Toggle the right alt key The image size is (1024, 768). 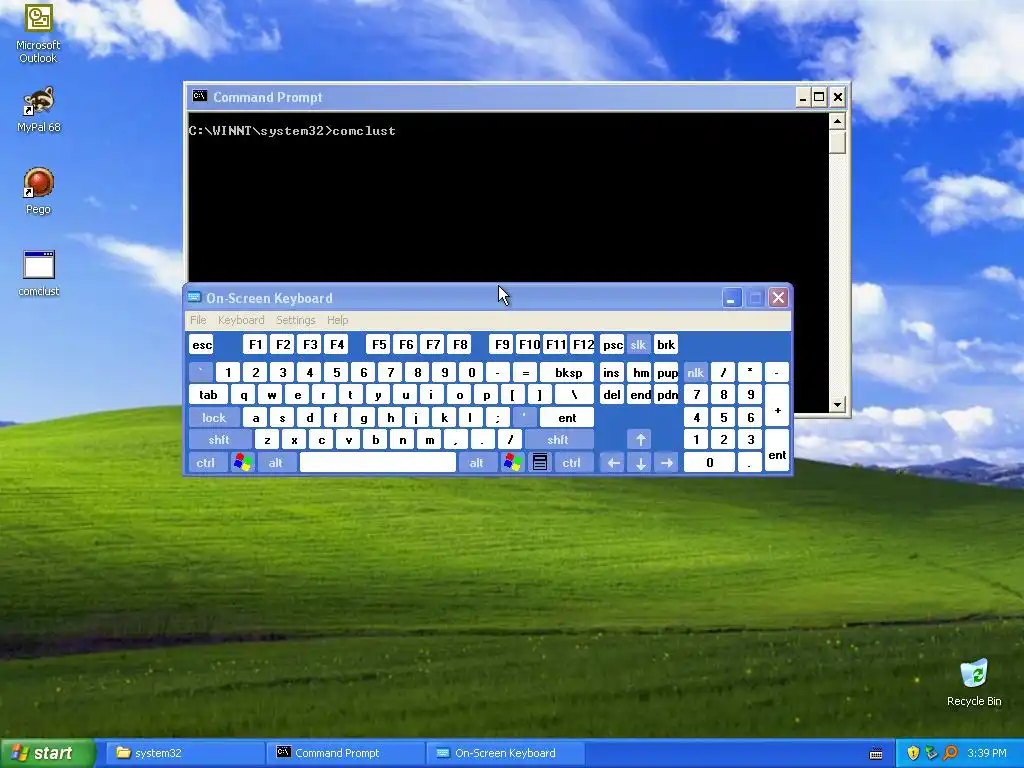[477, 462]
